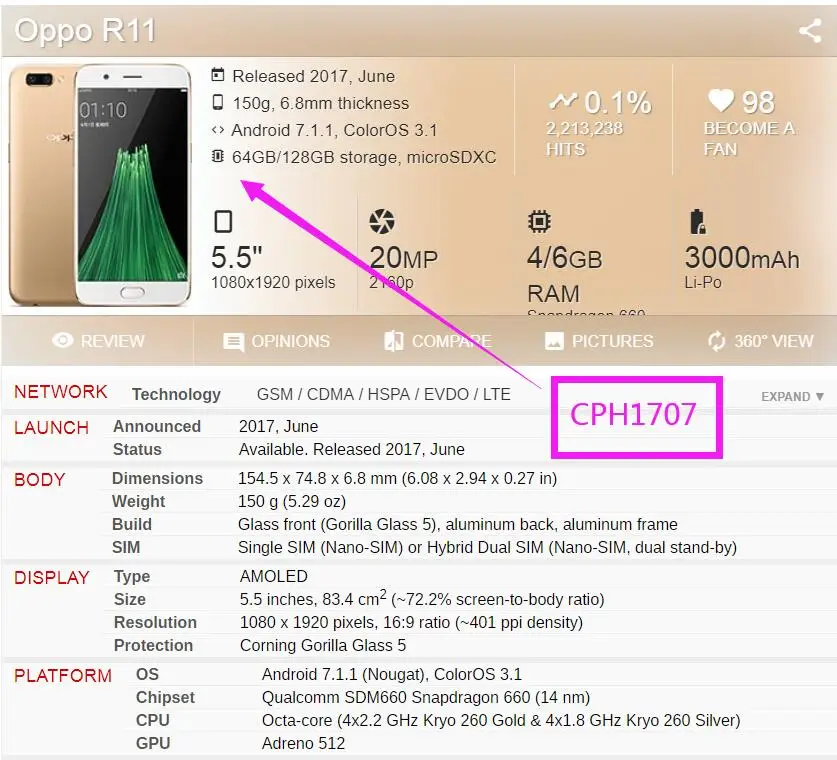This screenshot has height=760, width=837.
Task: Click the eye icon beside Review
Action: [x=63, y=340]
